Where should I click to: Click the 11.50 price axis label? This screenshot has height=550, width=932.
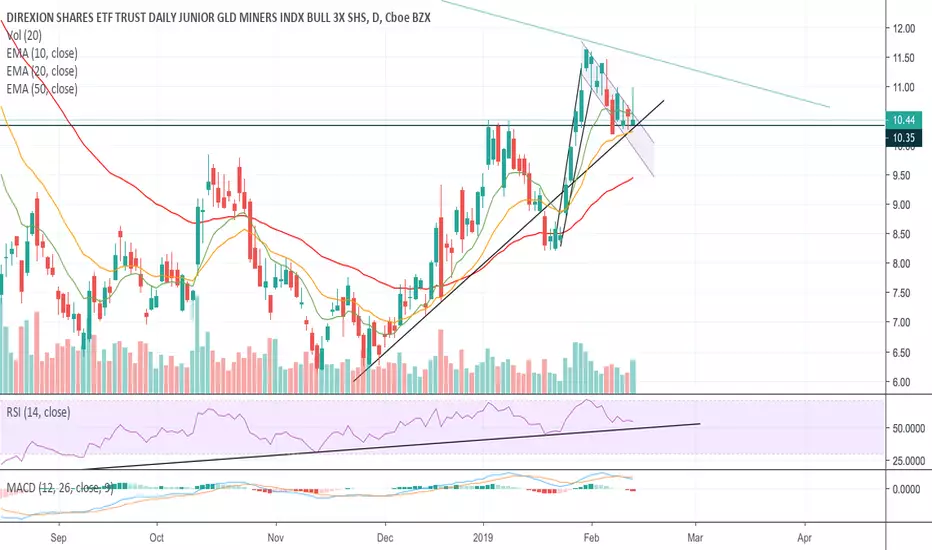(903, 58)
